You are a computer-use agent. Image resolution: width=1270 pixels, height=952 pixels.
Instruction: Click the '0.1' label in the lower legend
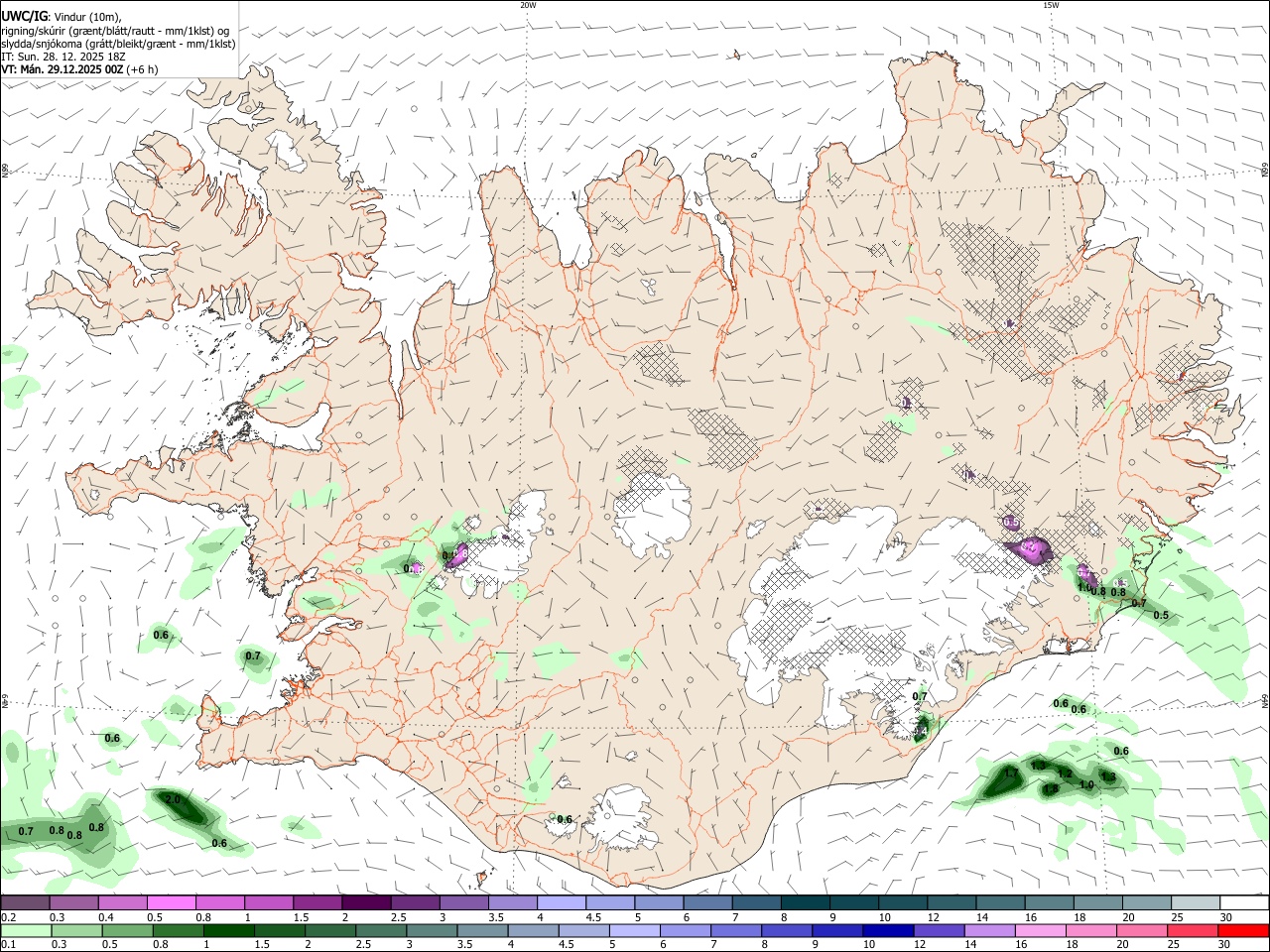pyautogui.click(x=9, y=945)
